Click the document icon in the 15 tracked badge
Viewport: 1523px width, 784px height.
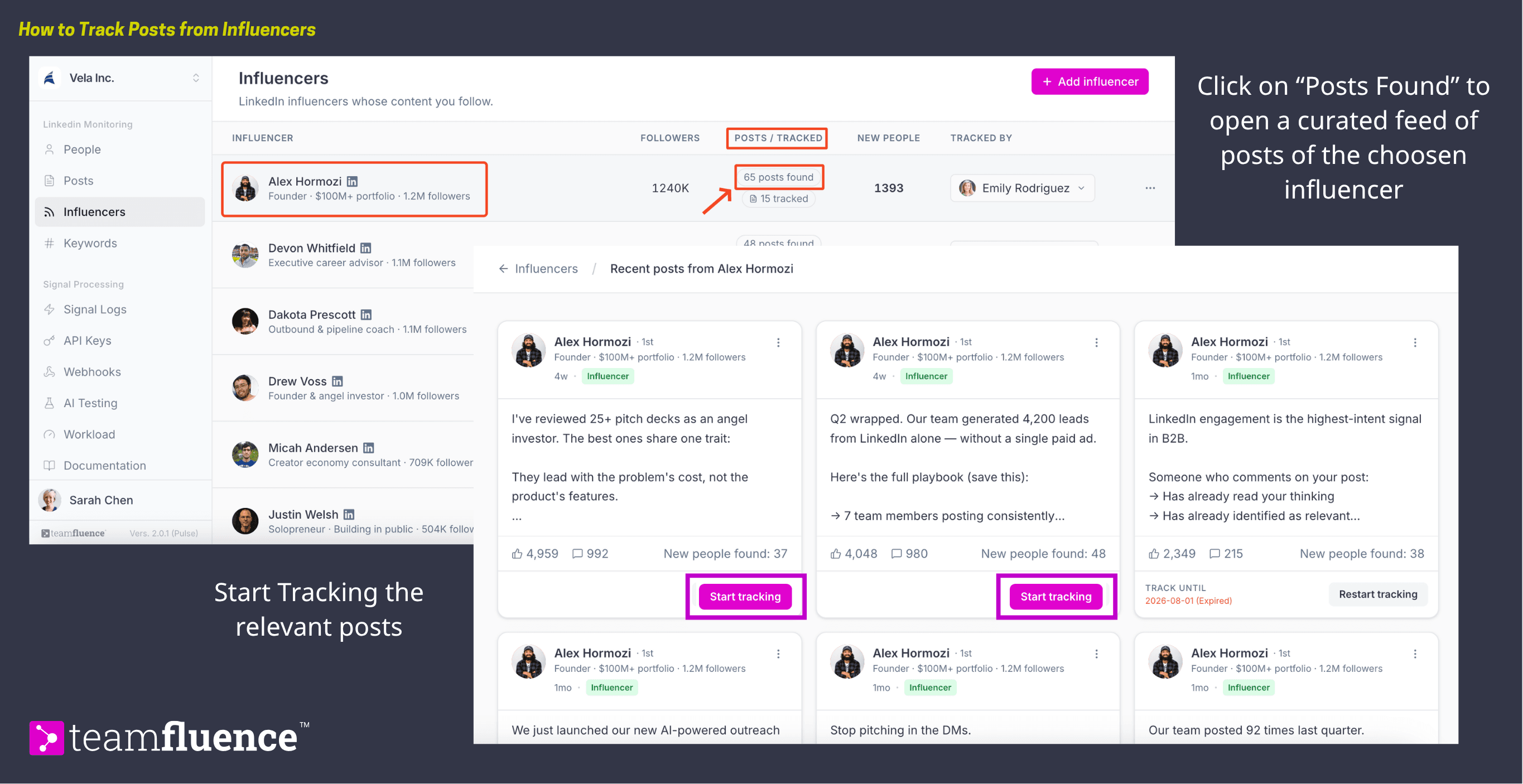point(753,199)
